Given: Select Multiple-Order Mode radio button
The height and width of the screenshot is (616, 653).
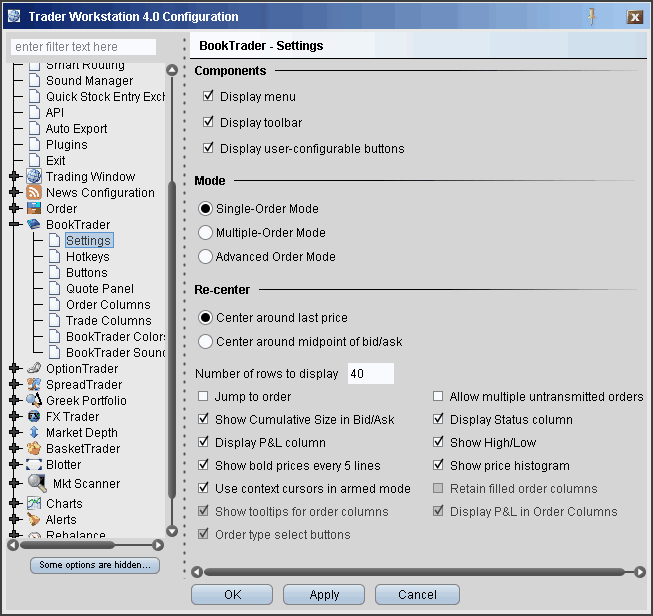Looking at the screenshot, I should (205, 232).
